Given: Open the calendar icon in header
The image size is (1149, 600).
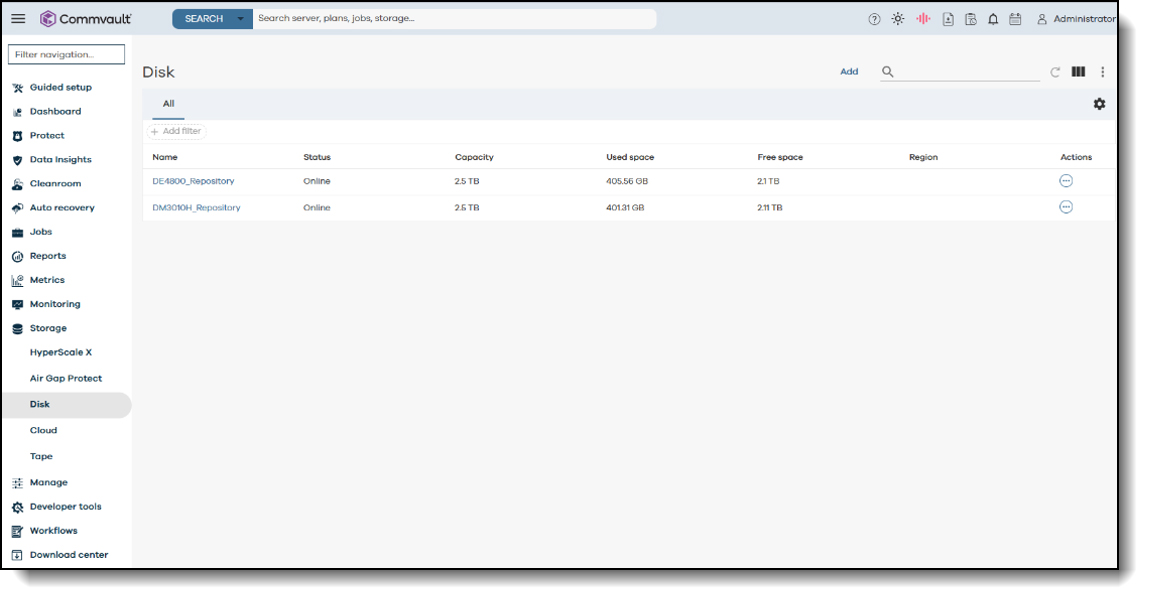Looking at the screenshot, I should click(x=1015, y=19).
